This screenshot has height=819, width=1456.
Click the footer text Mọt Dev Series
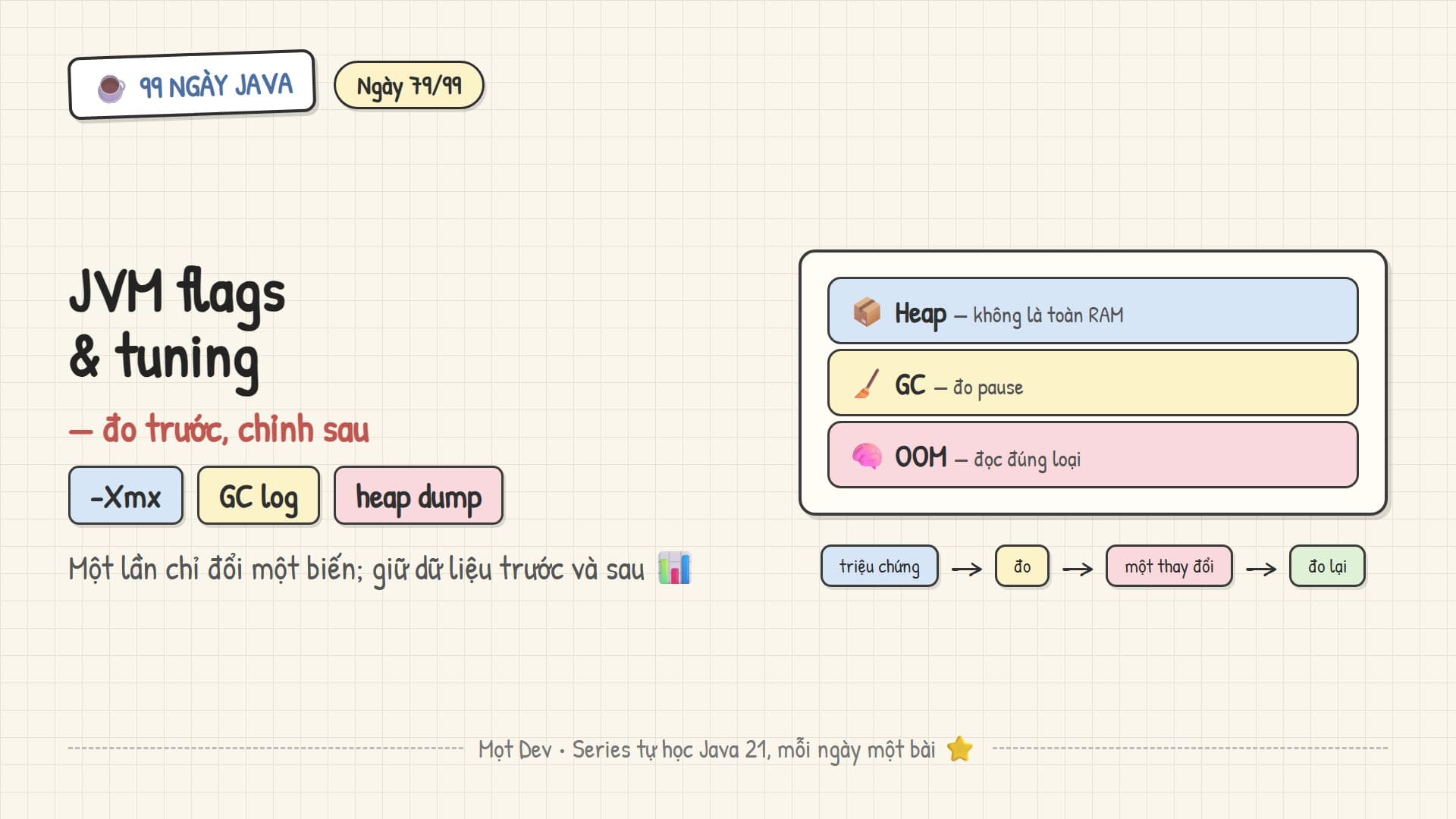(707, 749)
